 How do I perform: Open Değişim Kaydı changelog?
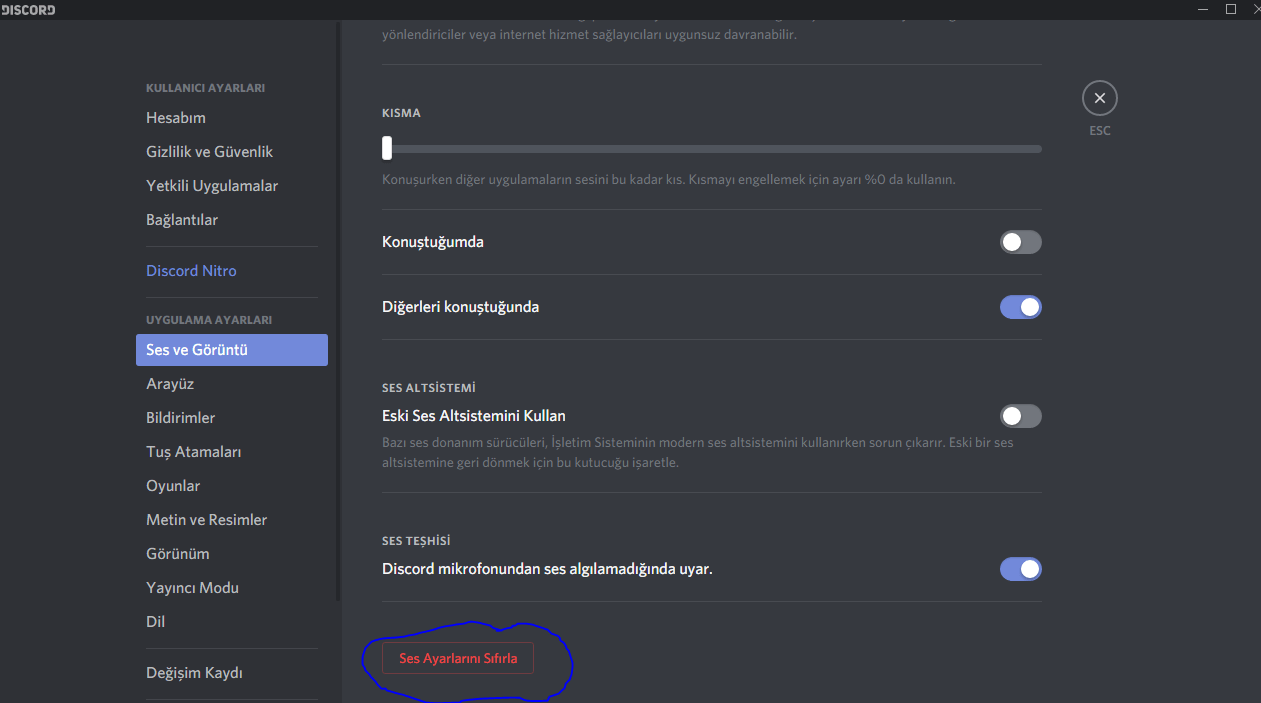[x=231, y=673]
